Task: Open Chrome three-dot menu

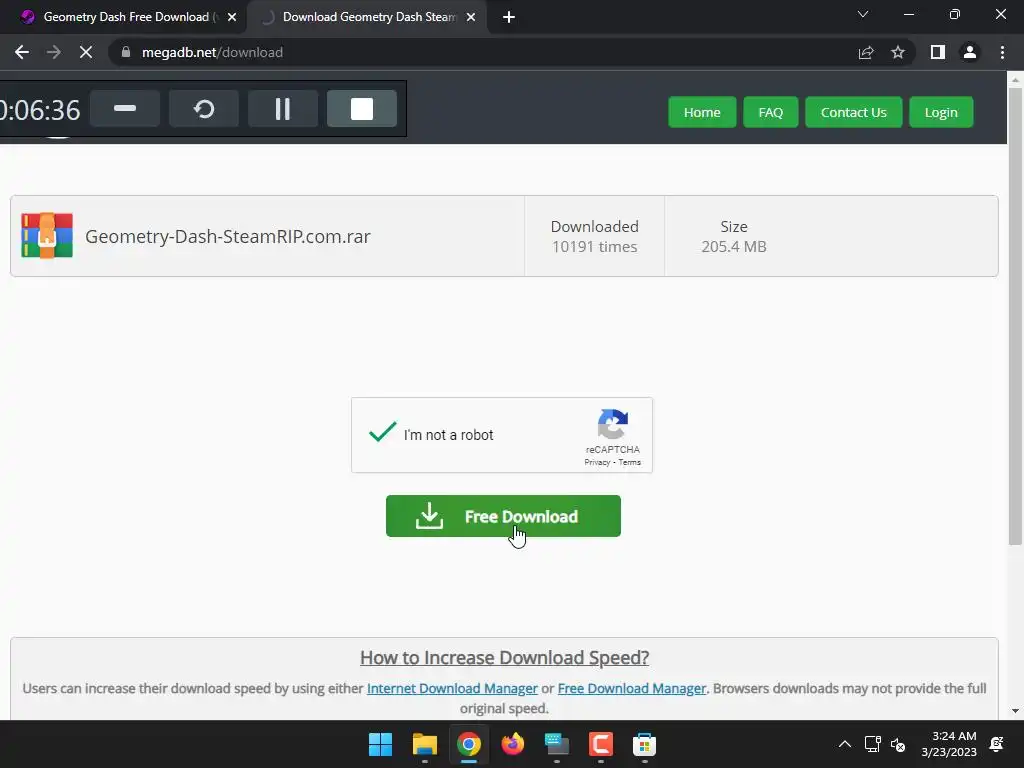Action: pyautogui.click(x=1002, y=52)
